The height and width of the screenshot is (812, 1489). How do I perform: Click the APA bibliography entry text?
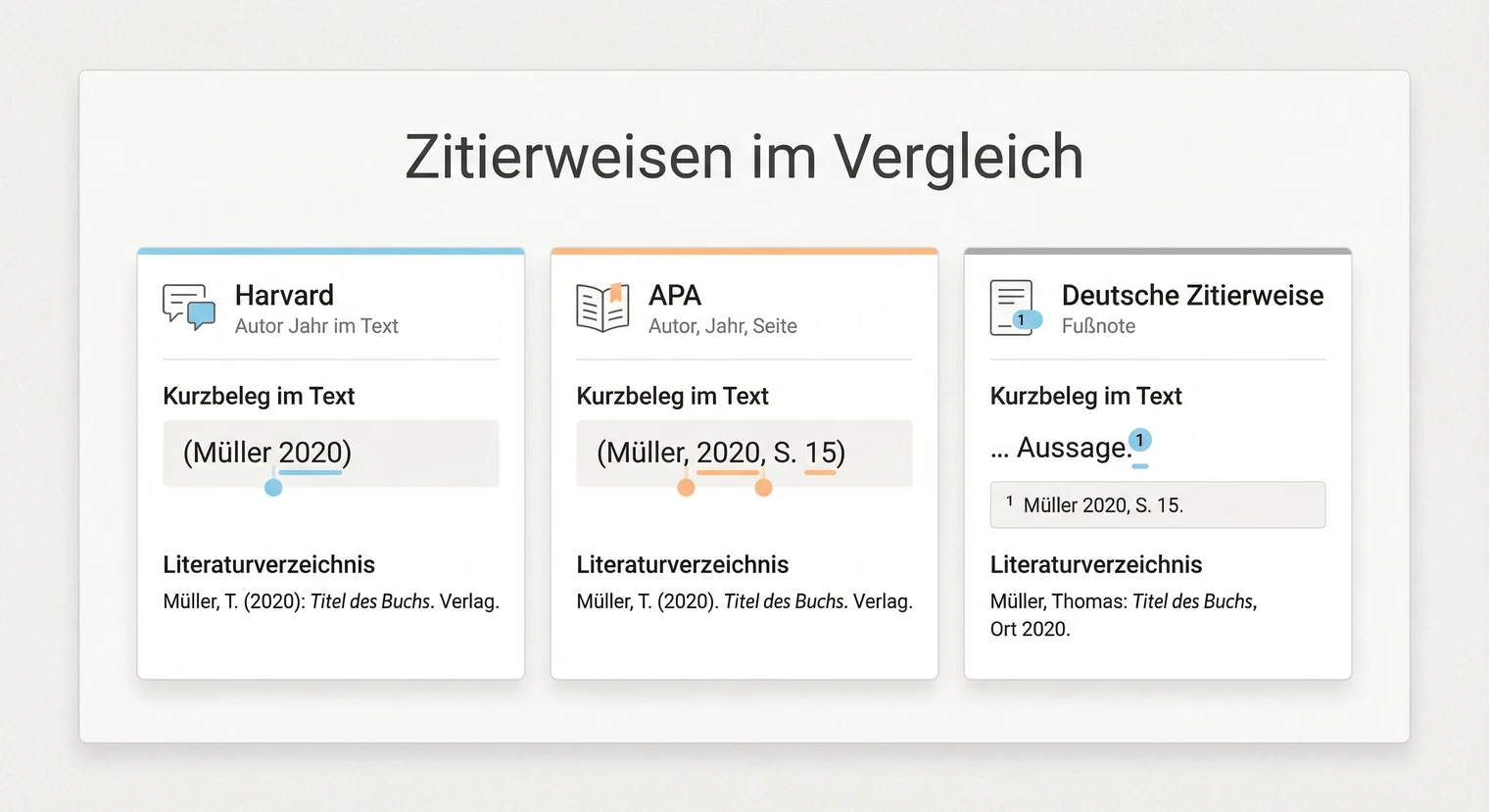tap(744, 601)
